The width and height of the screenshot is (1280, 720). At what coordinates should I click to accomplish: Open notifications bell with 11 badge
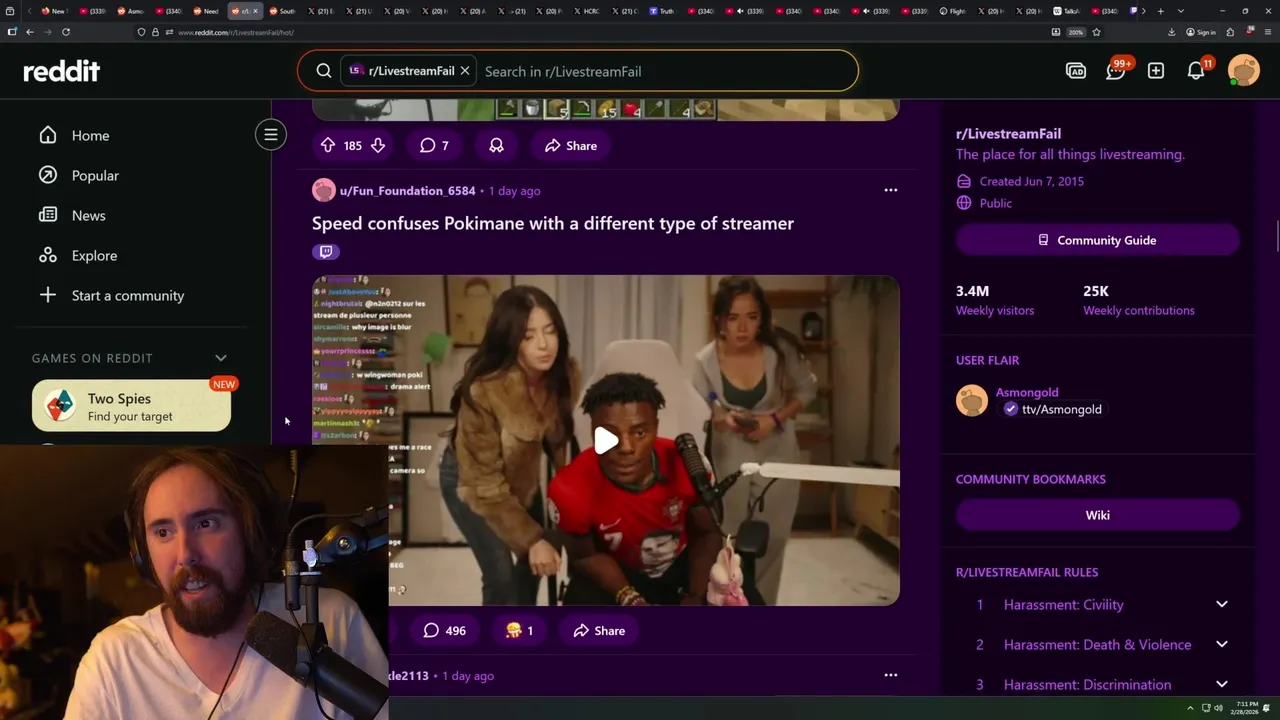(x=1196, y=71)
